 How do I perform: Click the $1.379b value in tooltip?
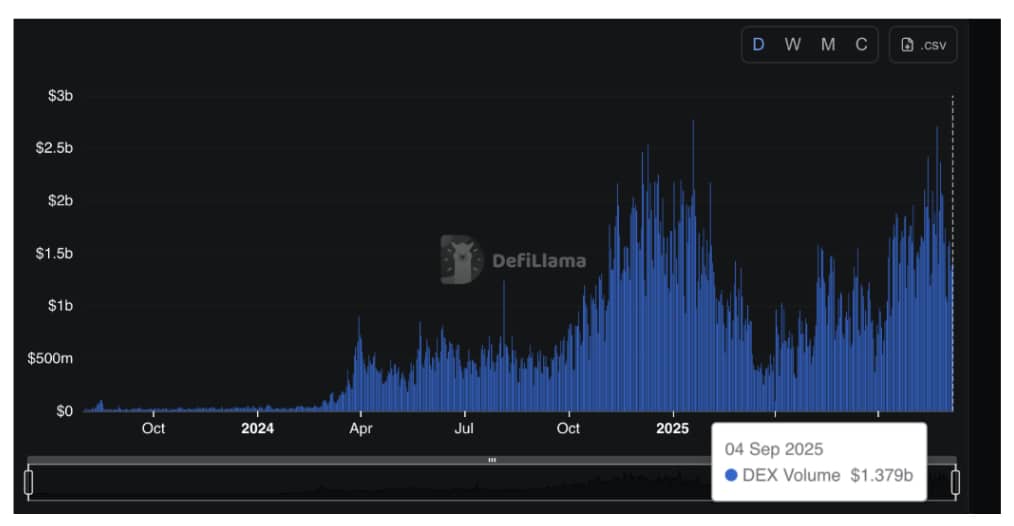(x=881, y=476)
